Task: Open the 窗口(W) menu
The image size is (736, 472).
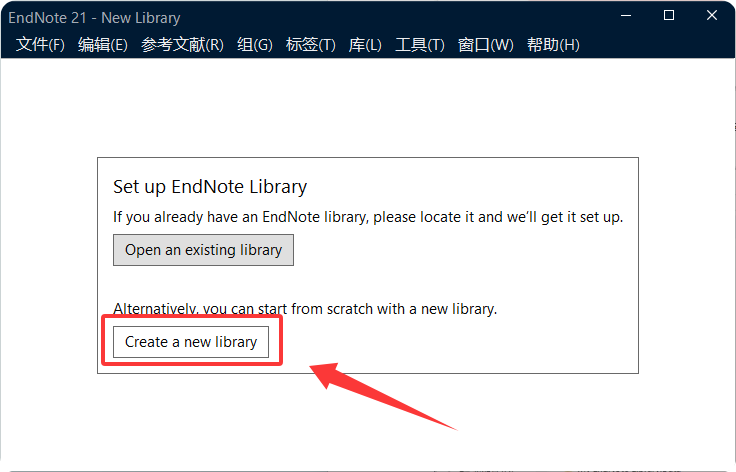Action: point(486,45)
